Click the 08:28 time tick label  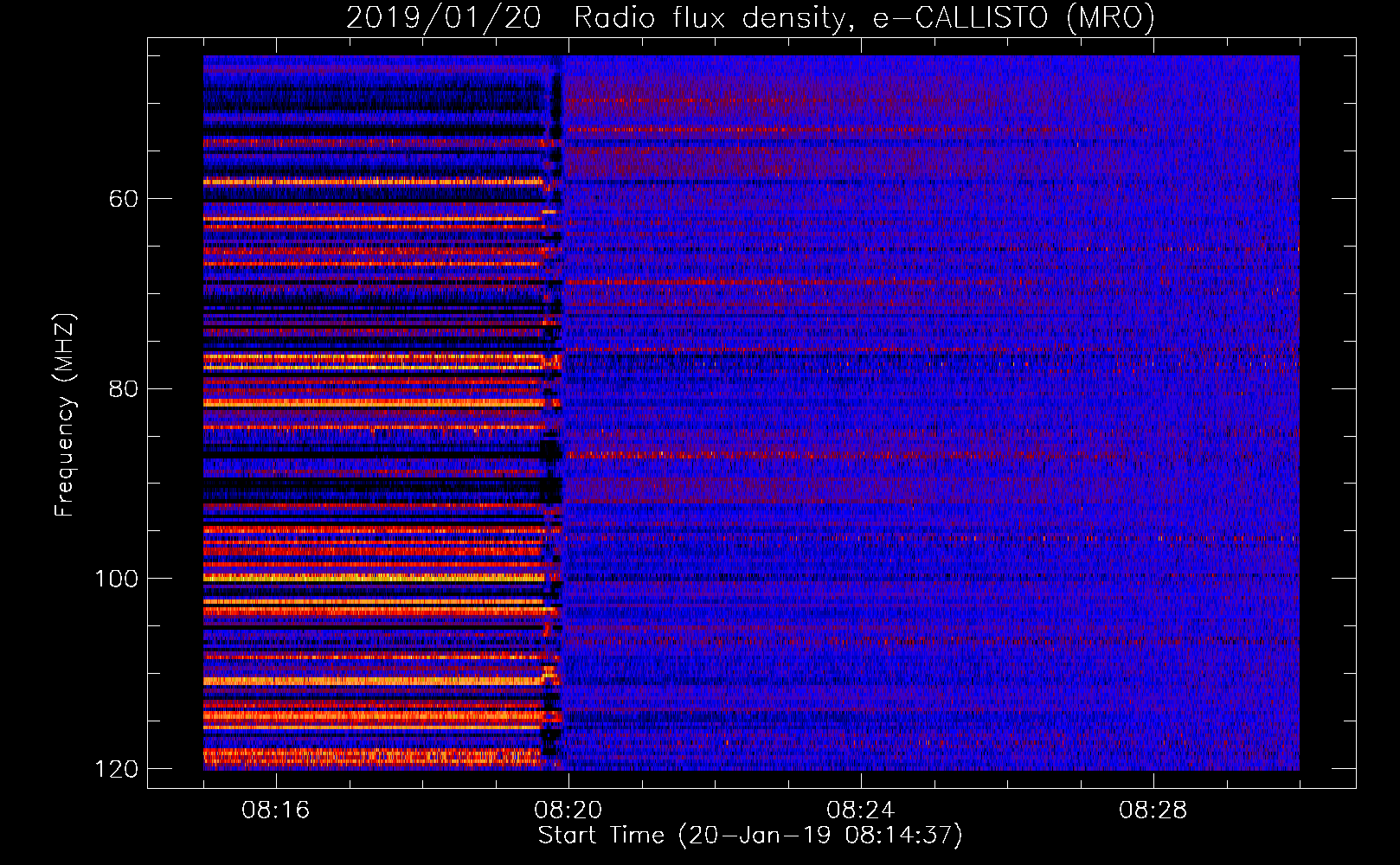point(1153,811)
